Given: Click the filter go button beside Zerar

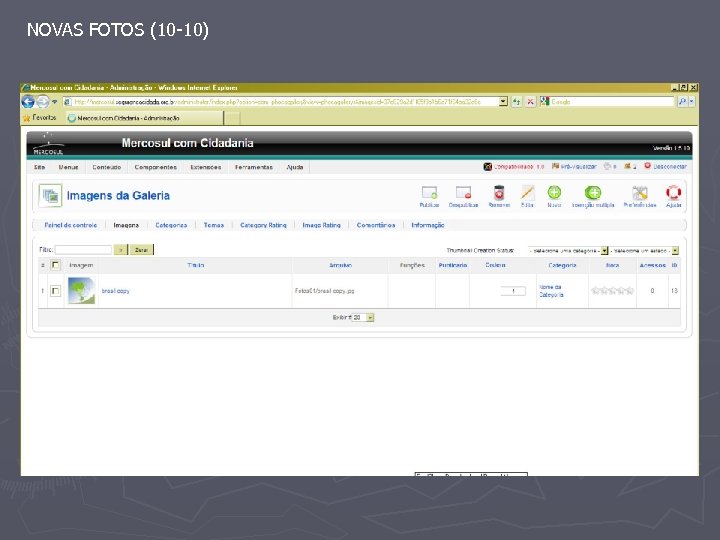Looking at the screenshot, I should 120,250.
